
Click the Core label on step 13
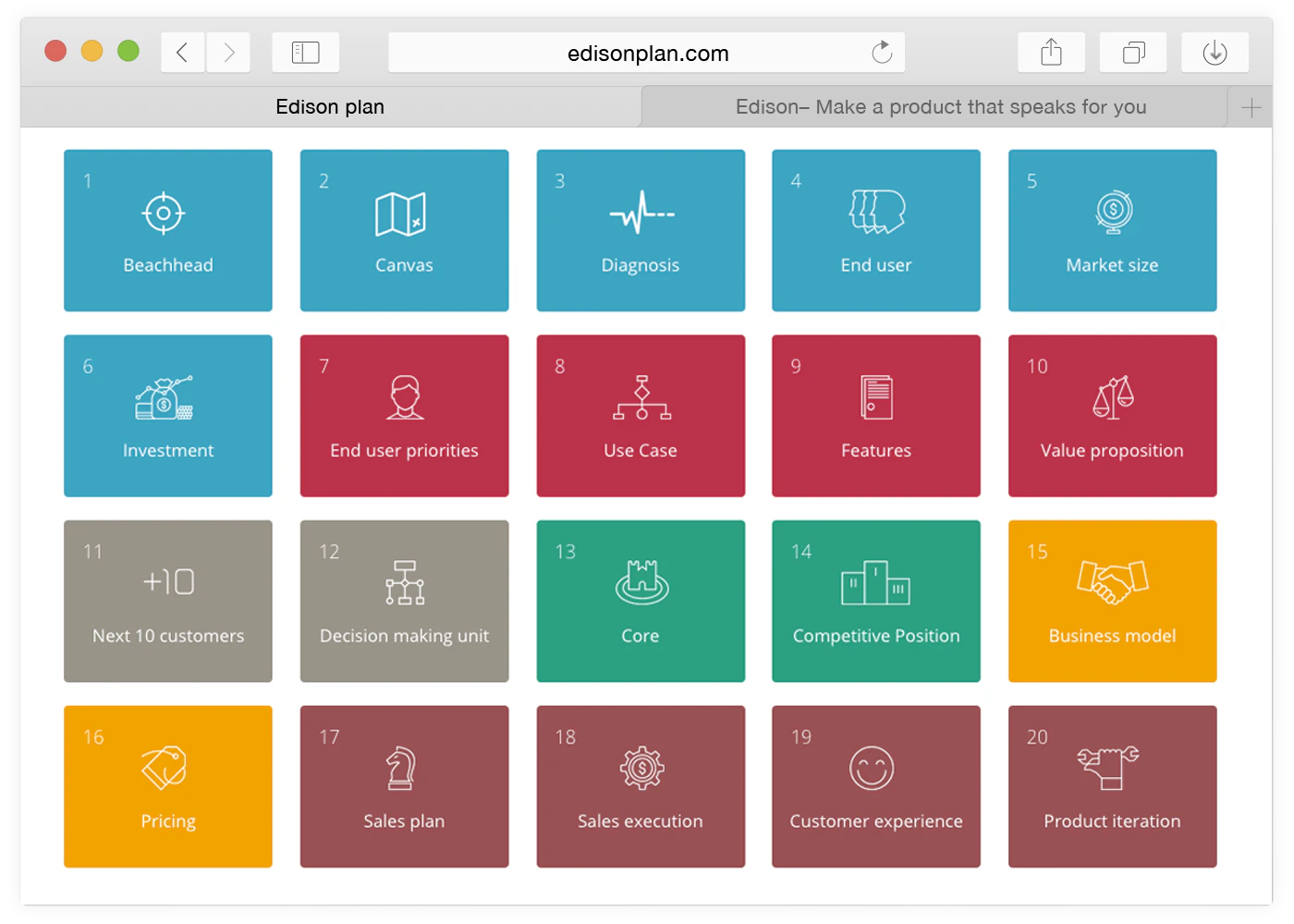click(x=641, y=636)
